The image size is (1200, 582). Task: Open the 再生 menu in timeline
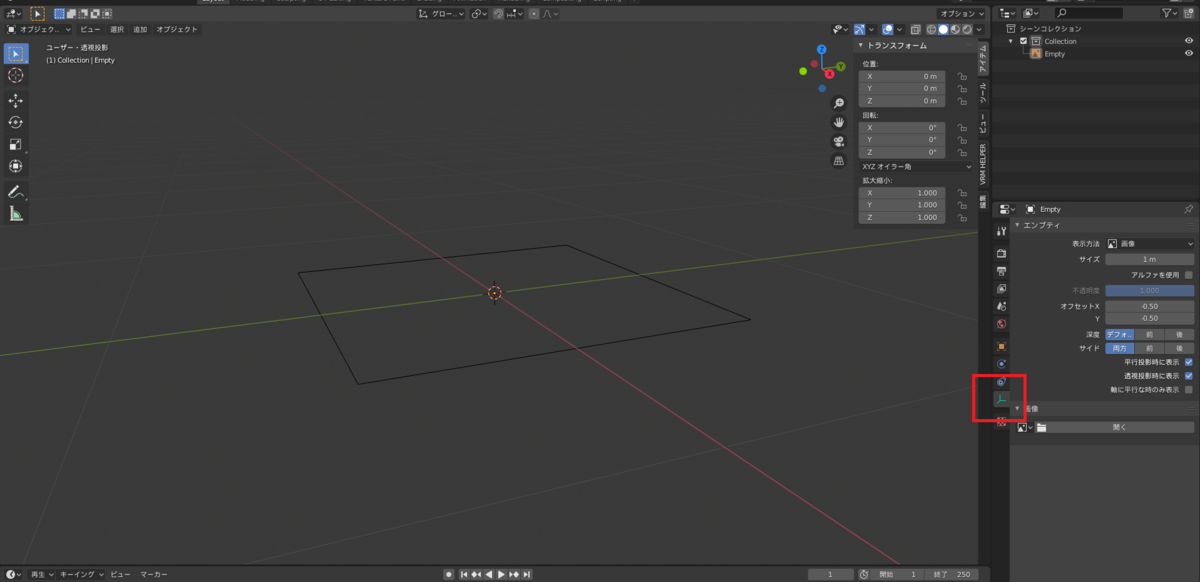pos(41,575)
